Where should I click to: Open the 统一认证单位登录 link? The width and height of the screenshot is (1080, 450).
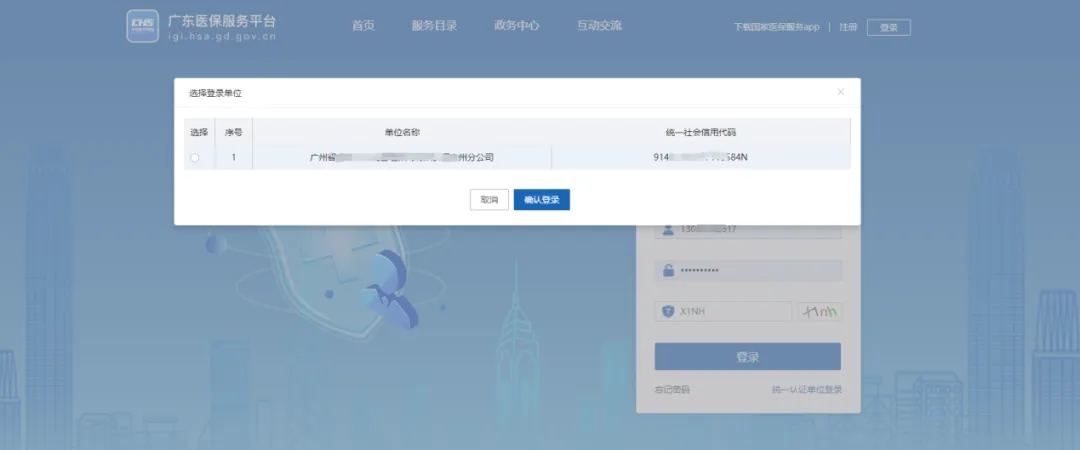click(806, 389)
